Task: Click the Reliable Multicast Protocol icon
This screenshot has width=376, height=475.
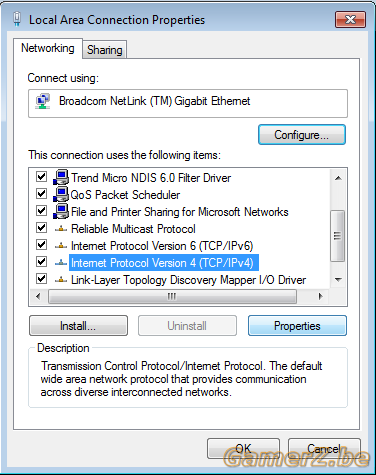Action: point(61,229)
